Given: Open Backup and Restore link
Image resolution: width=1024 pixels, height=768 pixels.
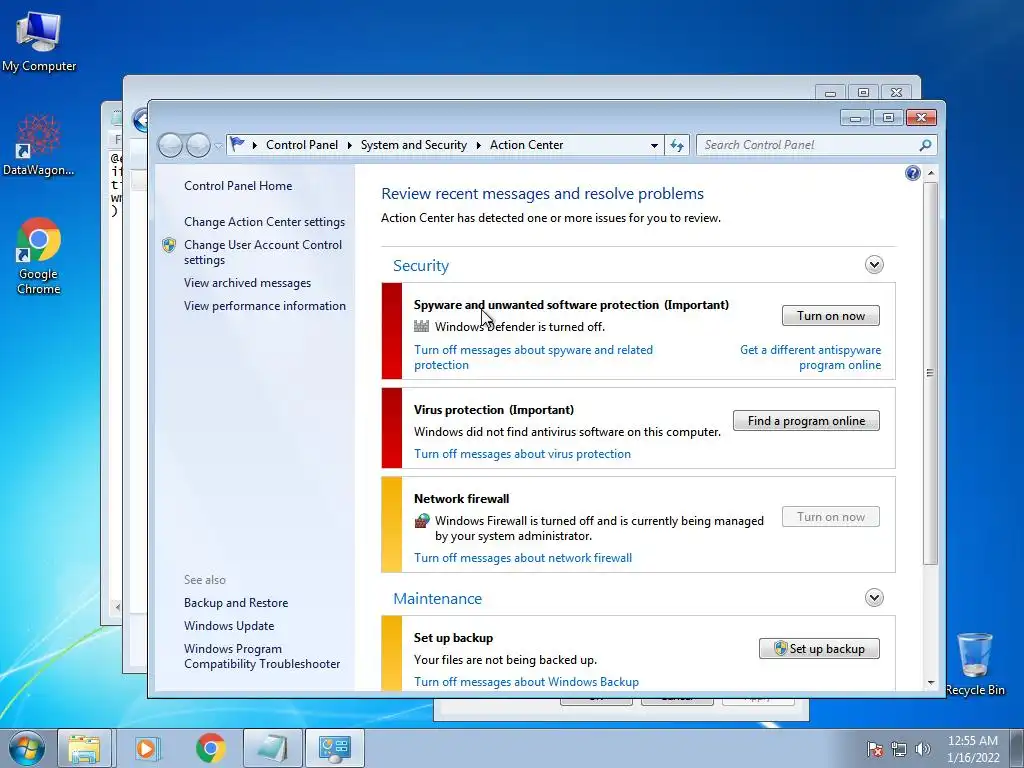Looking at the screenshot, I should 236,603.
